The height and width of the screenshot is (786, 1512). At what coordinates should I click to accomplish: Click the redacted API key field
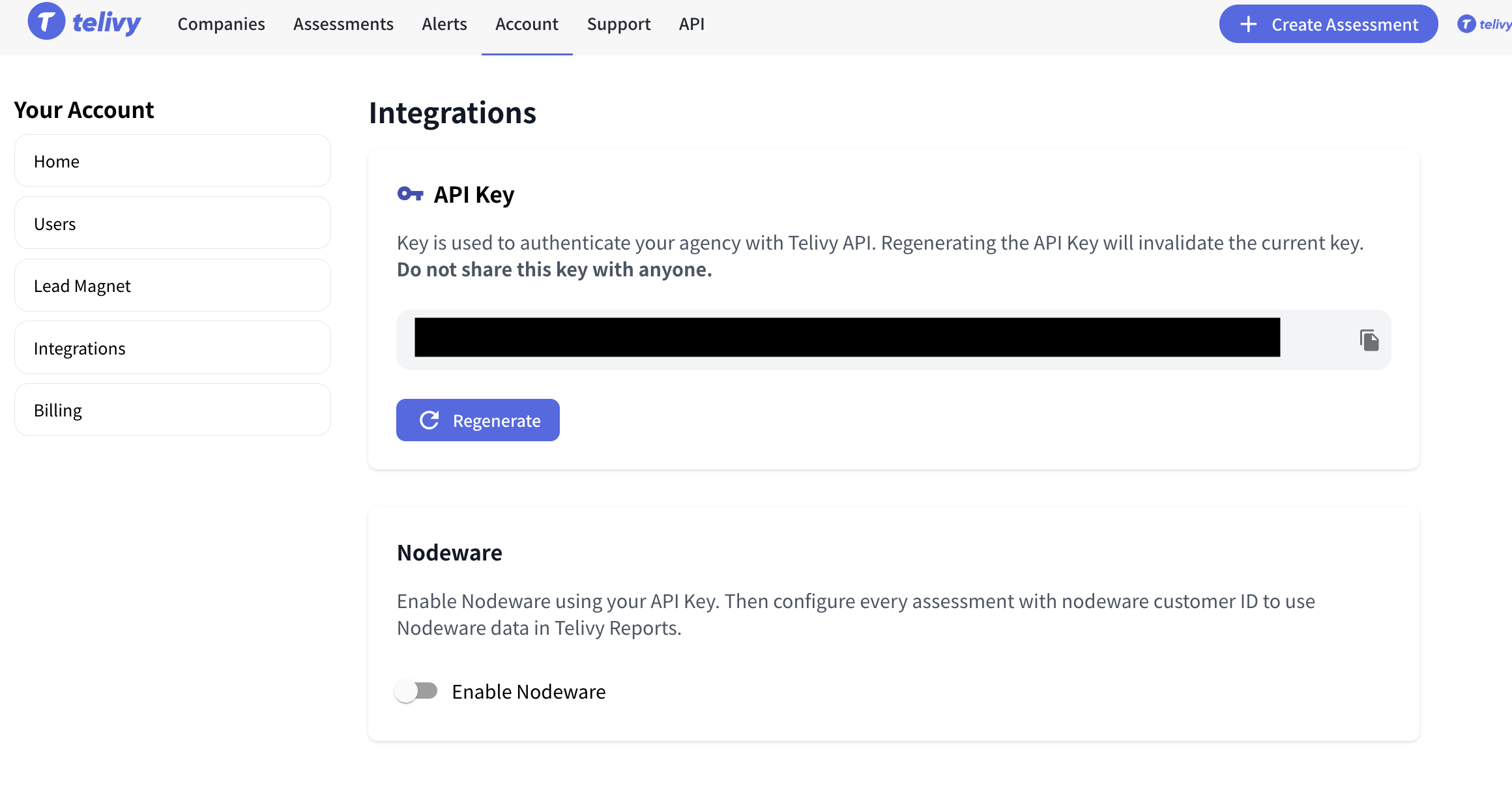point(847,338)
